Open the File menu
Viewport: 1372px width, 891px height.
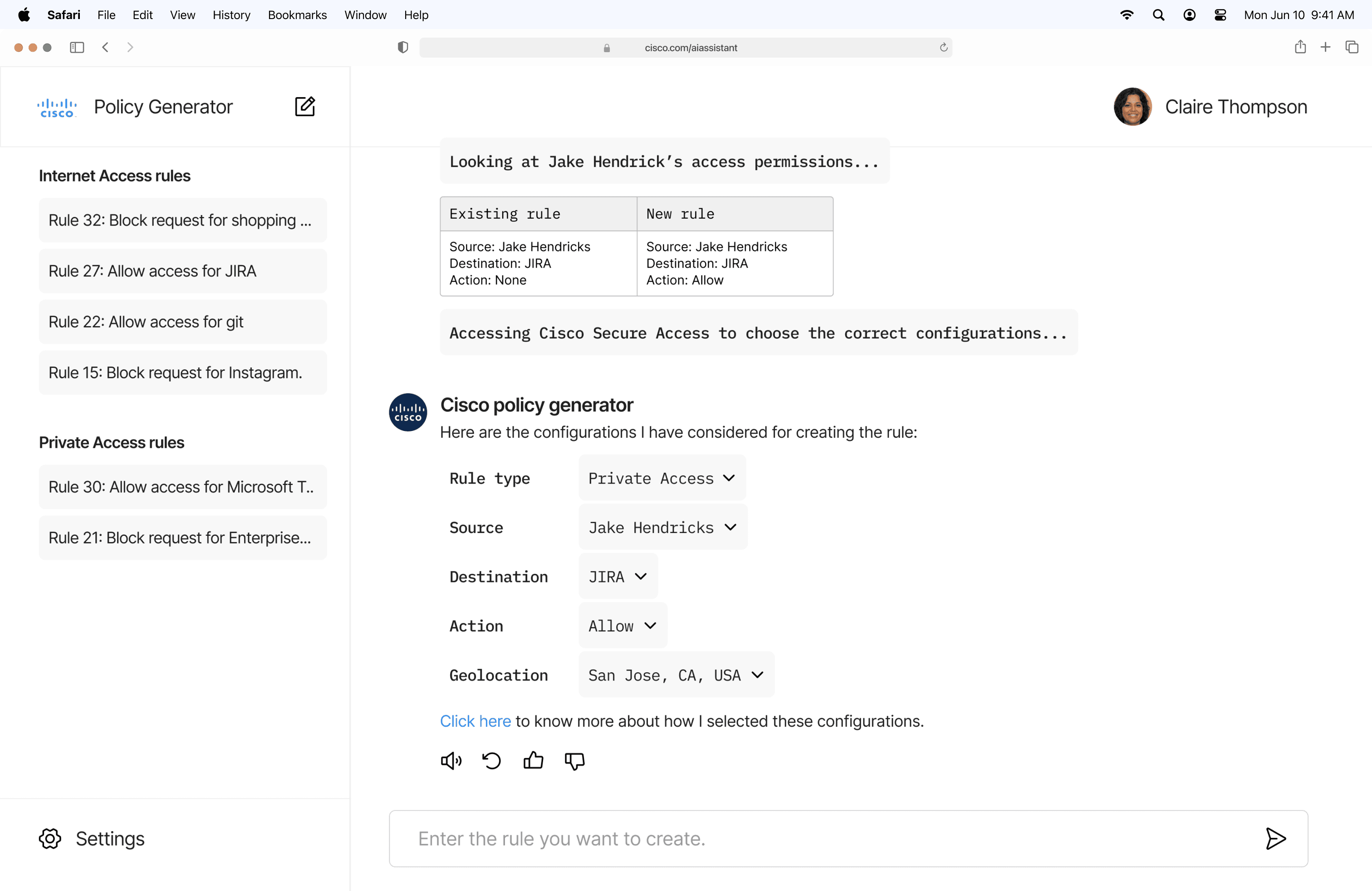pyautogui.click(x=106, y=15)
